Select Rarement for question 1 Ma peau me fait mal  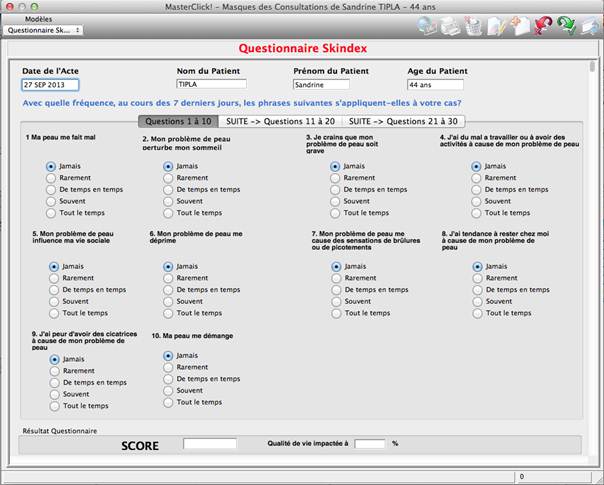coord(51,178)
